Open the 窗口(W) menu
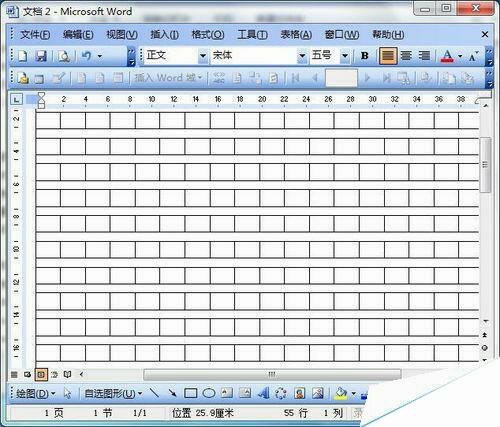 tap(342, 34)
